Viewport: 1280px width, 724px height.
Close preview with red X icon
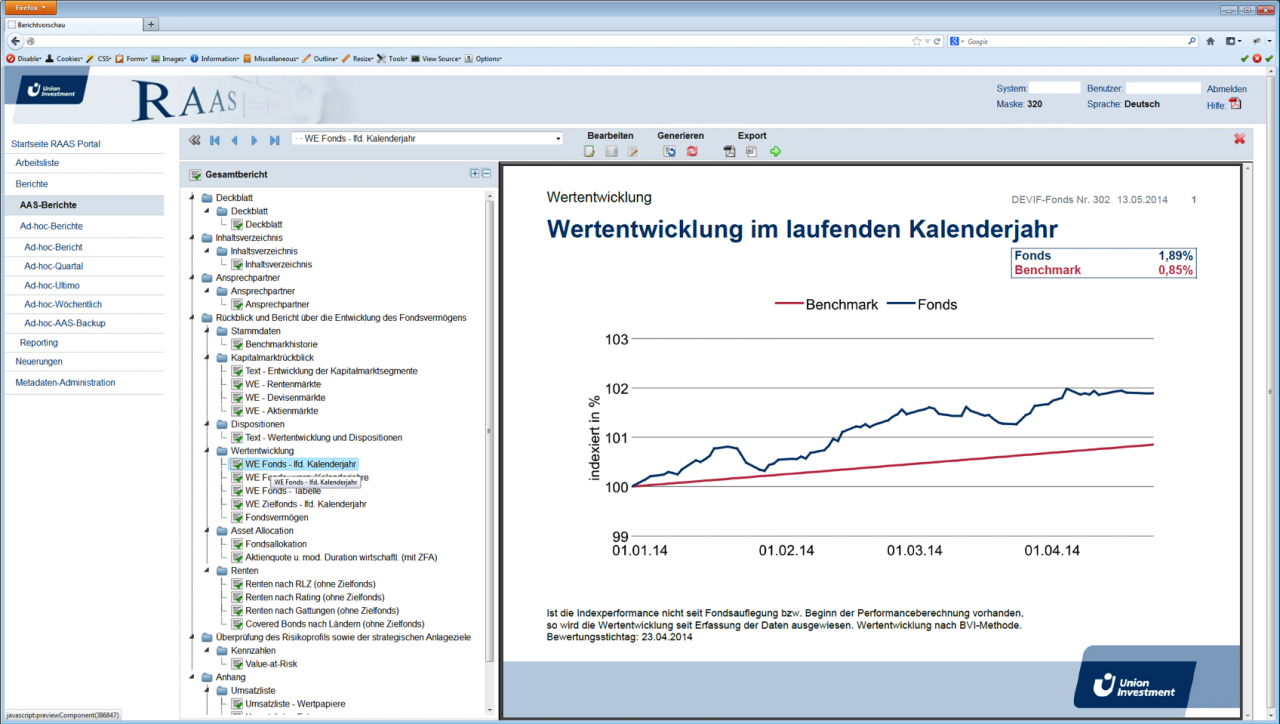click(1240, 139)
